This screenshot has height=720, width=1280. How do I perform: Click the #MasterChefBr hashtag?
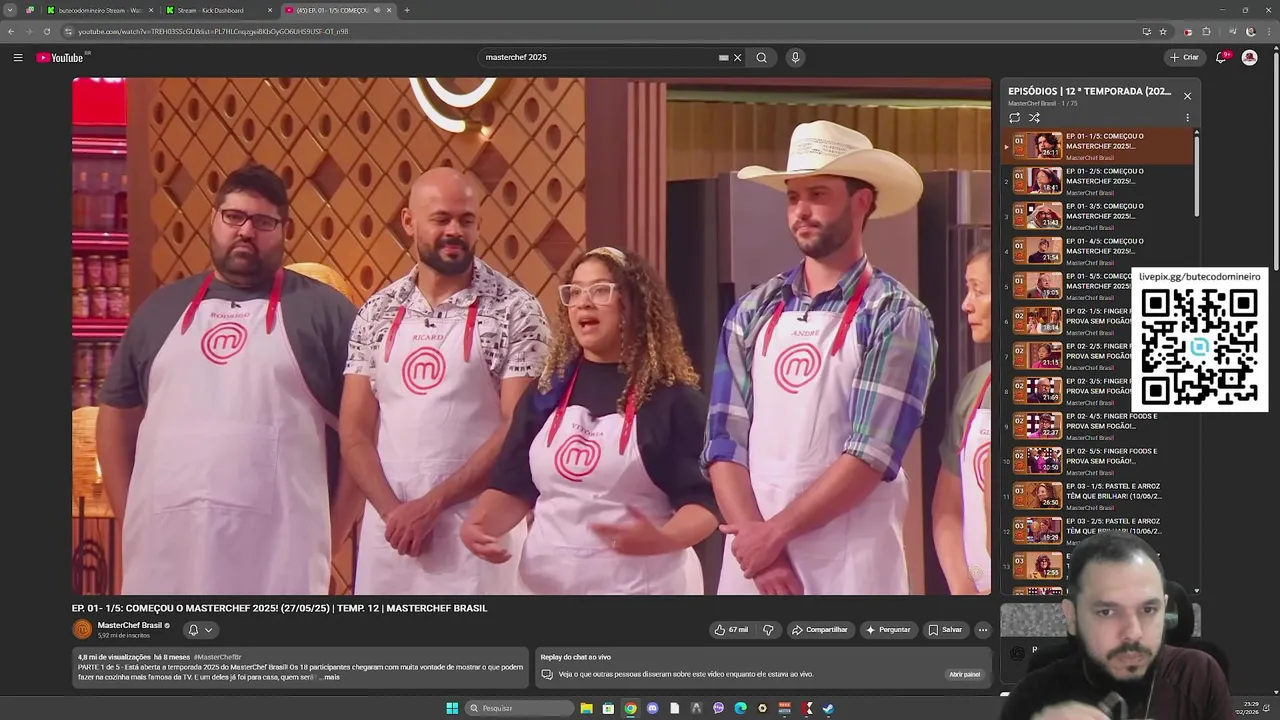pos(218,657)
